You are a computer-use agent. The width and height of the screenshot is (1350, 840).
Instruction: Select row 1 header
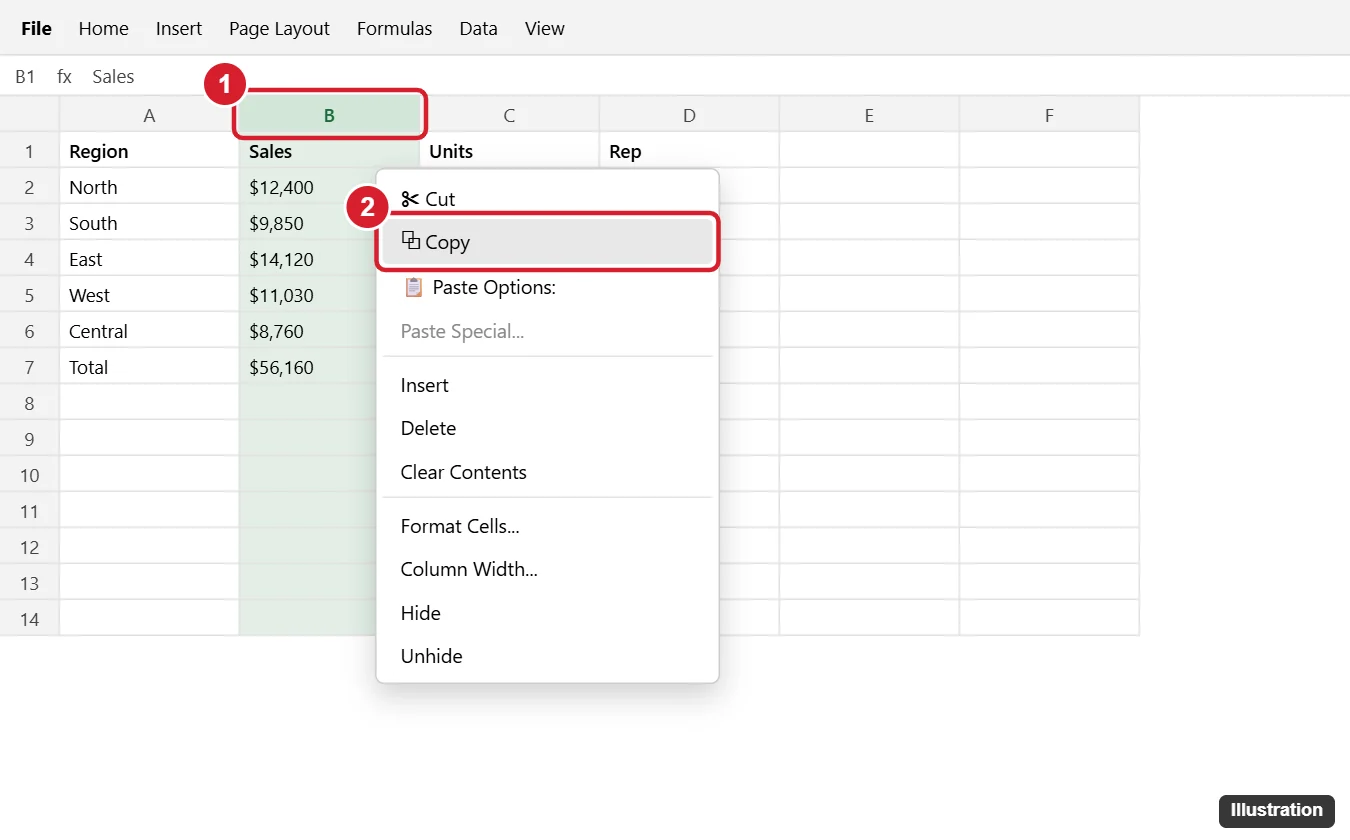(x=29, y=151)
